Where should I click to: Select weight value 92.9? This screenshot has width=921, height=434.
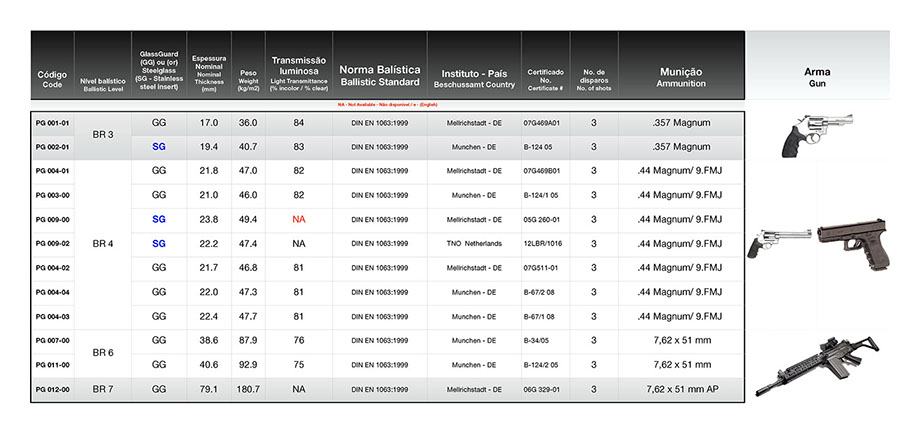(248, 365)
